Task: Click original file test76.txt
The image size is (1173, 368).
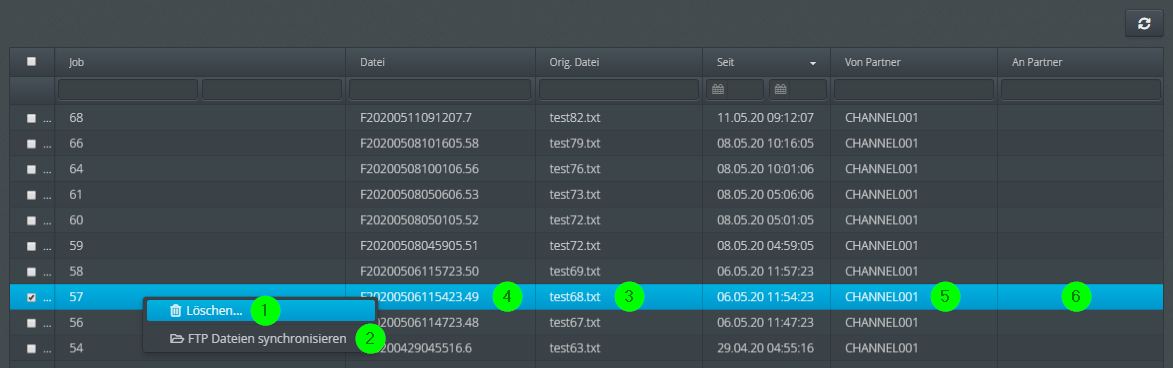Action: pyautogui.click(x=575, y=169)
